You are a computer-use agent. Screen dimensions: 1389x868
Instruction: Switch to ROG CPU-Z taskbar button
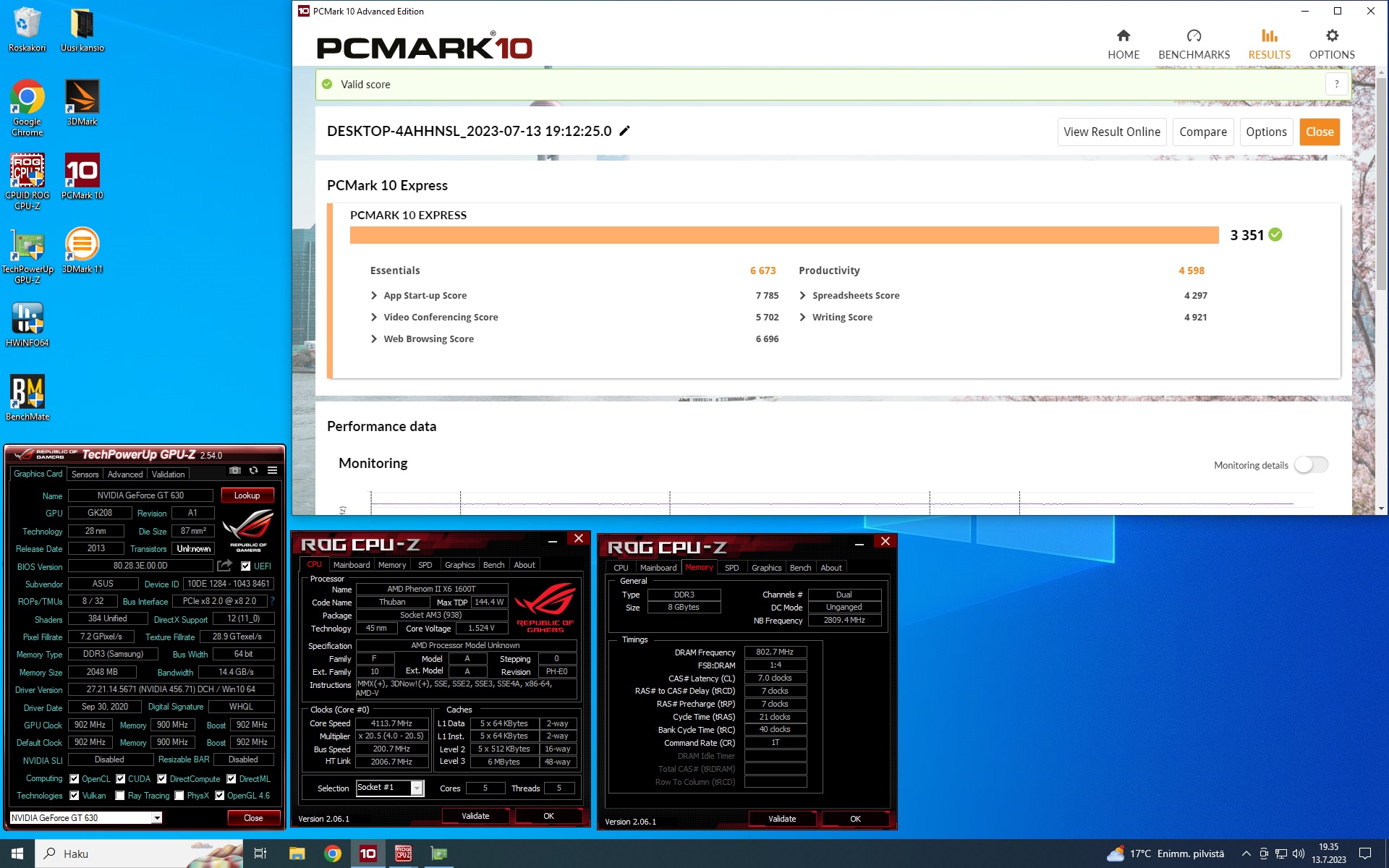[403, 854]
